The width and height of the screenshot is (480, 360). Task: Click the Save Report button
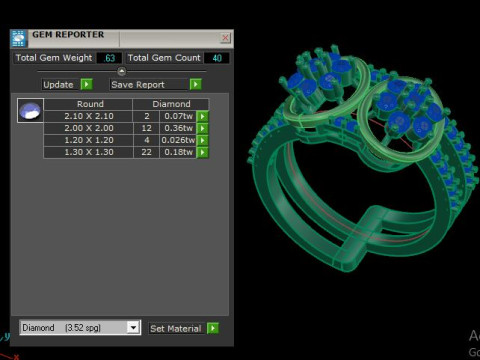point(148,85)
